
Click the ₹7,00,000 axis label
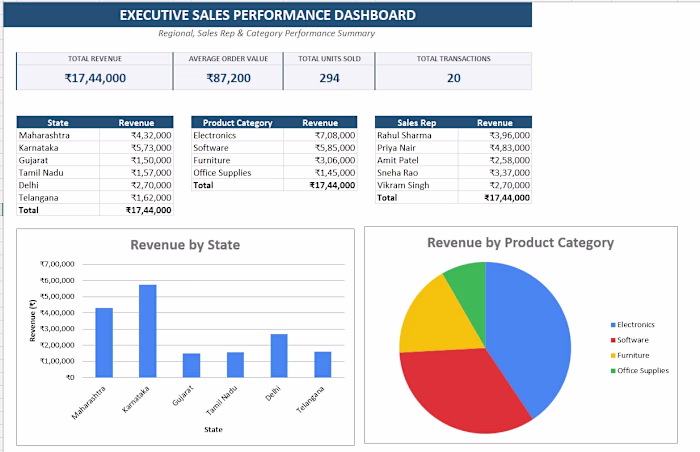(x=57, y=264)
